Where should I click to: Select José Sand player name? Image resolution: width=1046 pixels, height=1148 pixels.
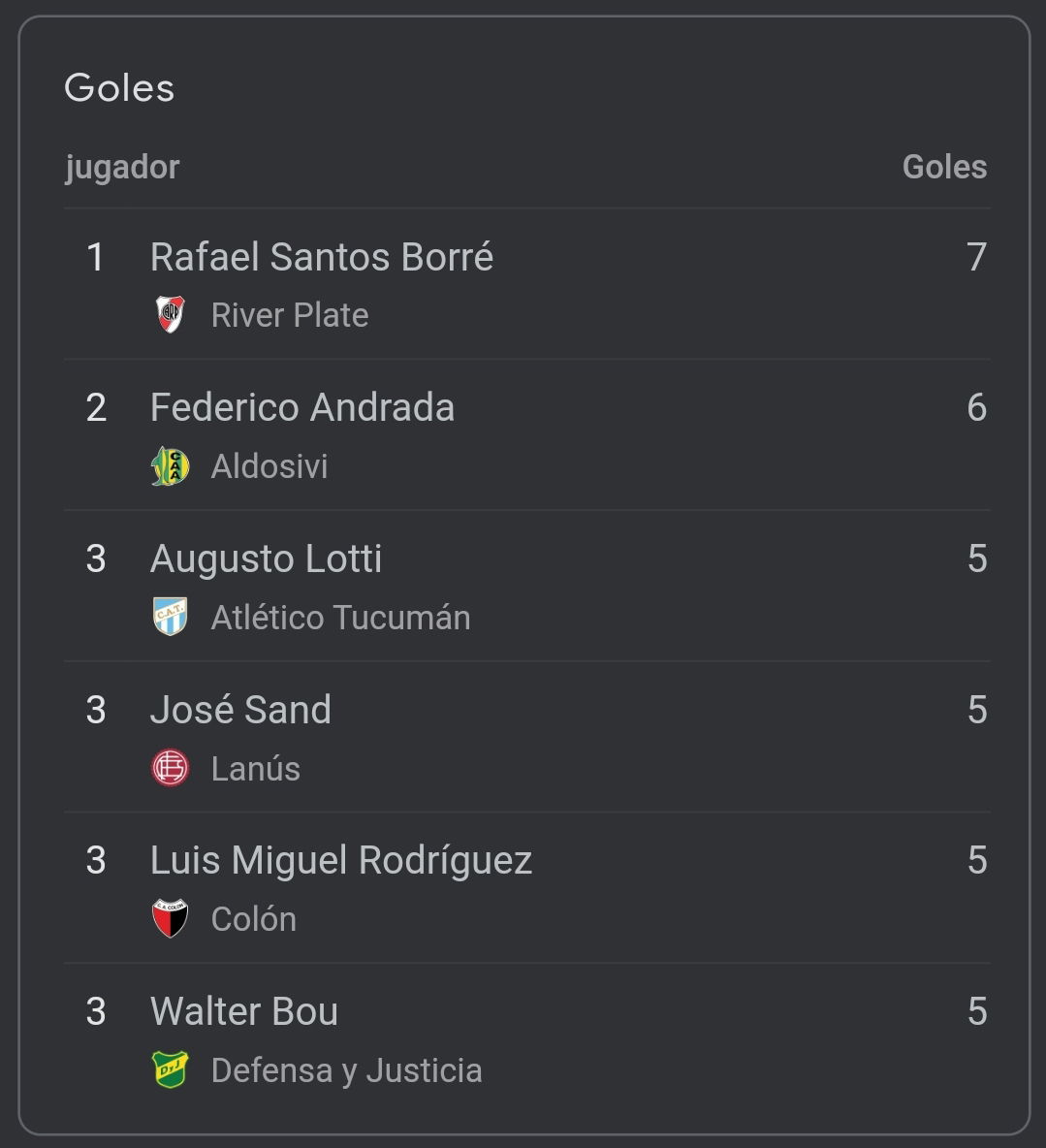coord(240,710)
